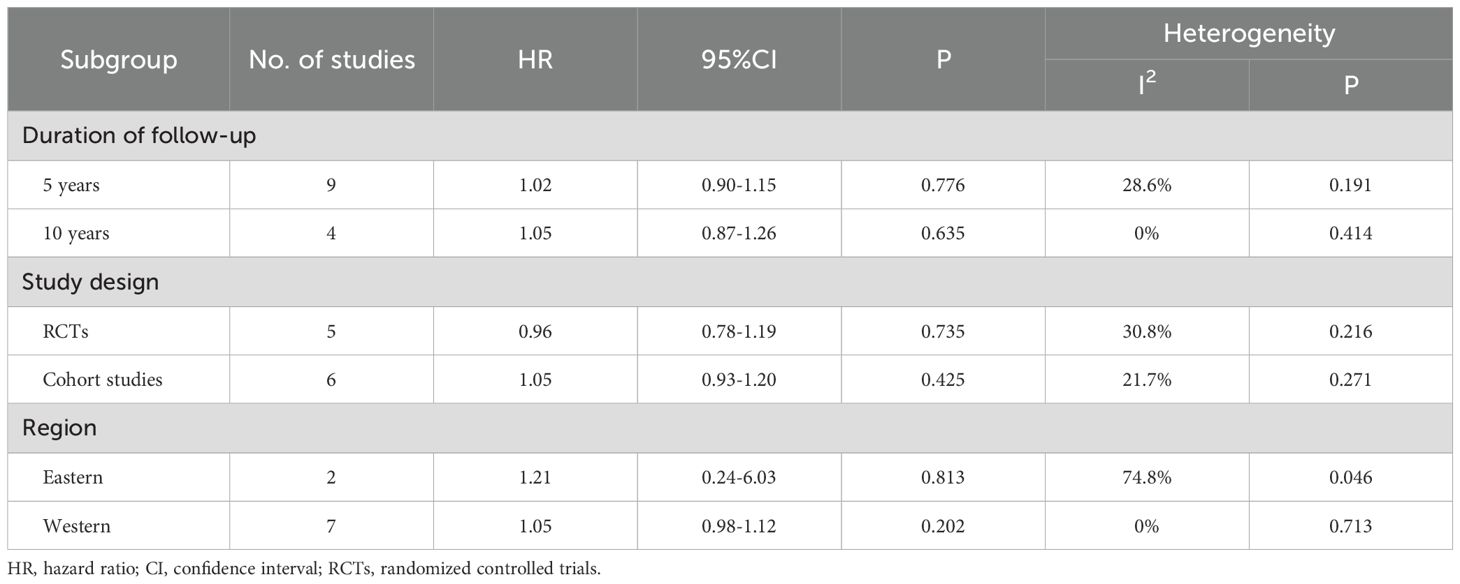Image resolution: width=1460 pixels, height=584 pixels.
Task: Click the HR column header
Action: click(x=535, y=59)
